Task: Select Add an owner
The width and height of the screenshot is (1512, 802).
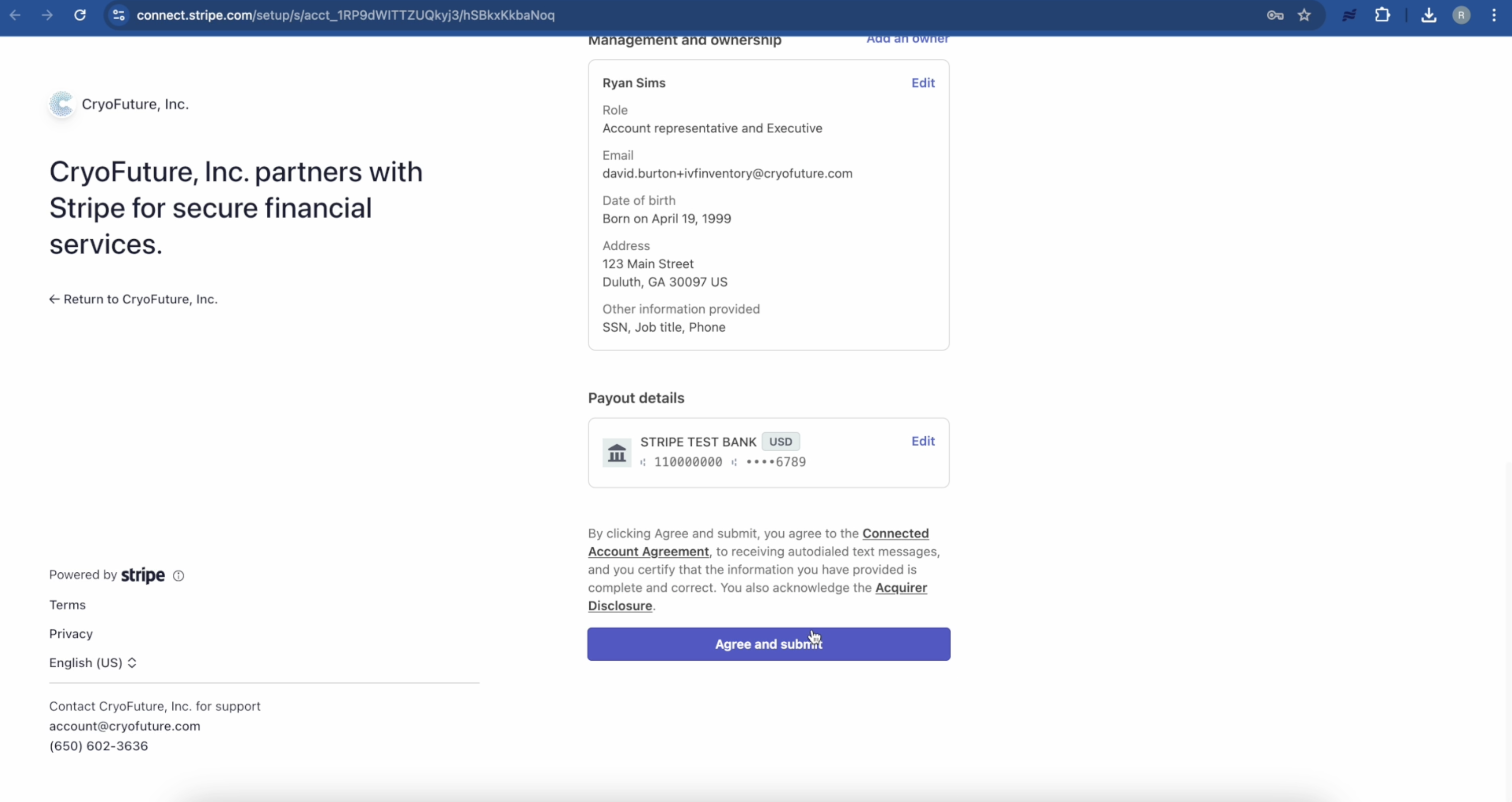Action: 907,39
